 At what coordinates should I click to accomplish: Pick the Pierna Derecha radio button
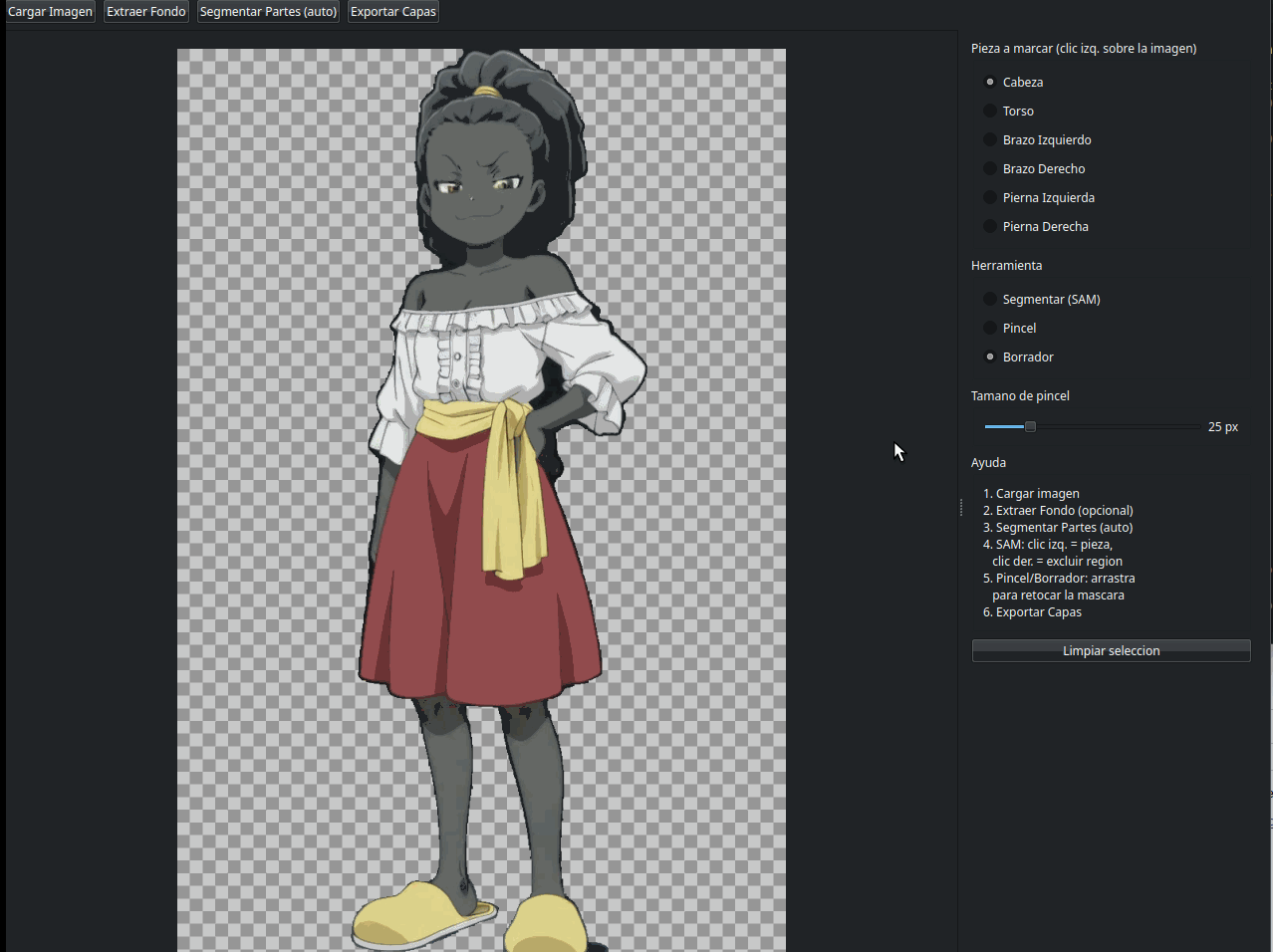point(1036,226)
